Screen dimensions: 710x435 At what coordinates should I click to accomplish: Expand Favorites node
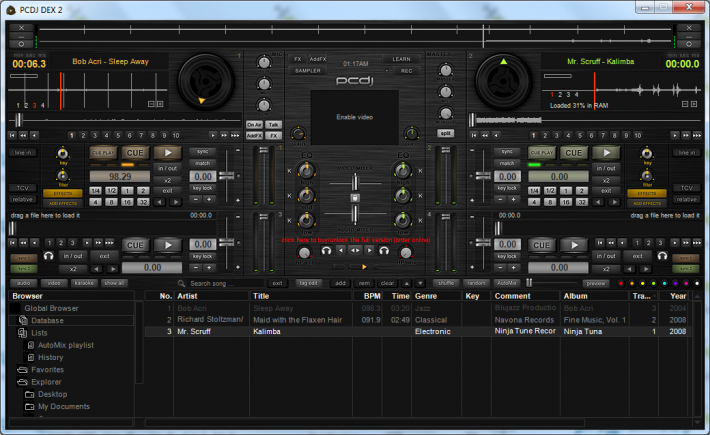pyautogui.click(x=47, y=369)
